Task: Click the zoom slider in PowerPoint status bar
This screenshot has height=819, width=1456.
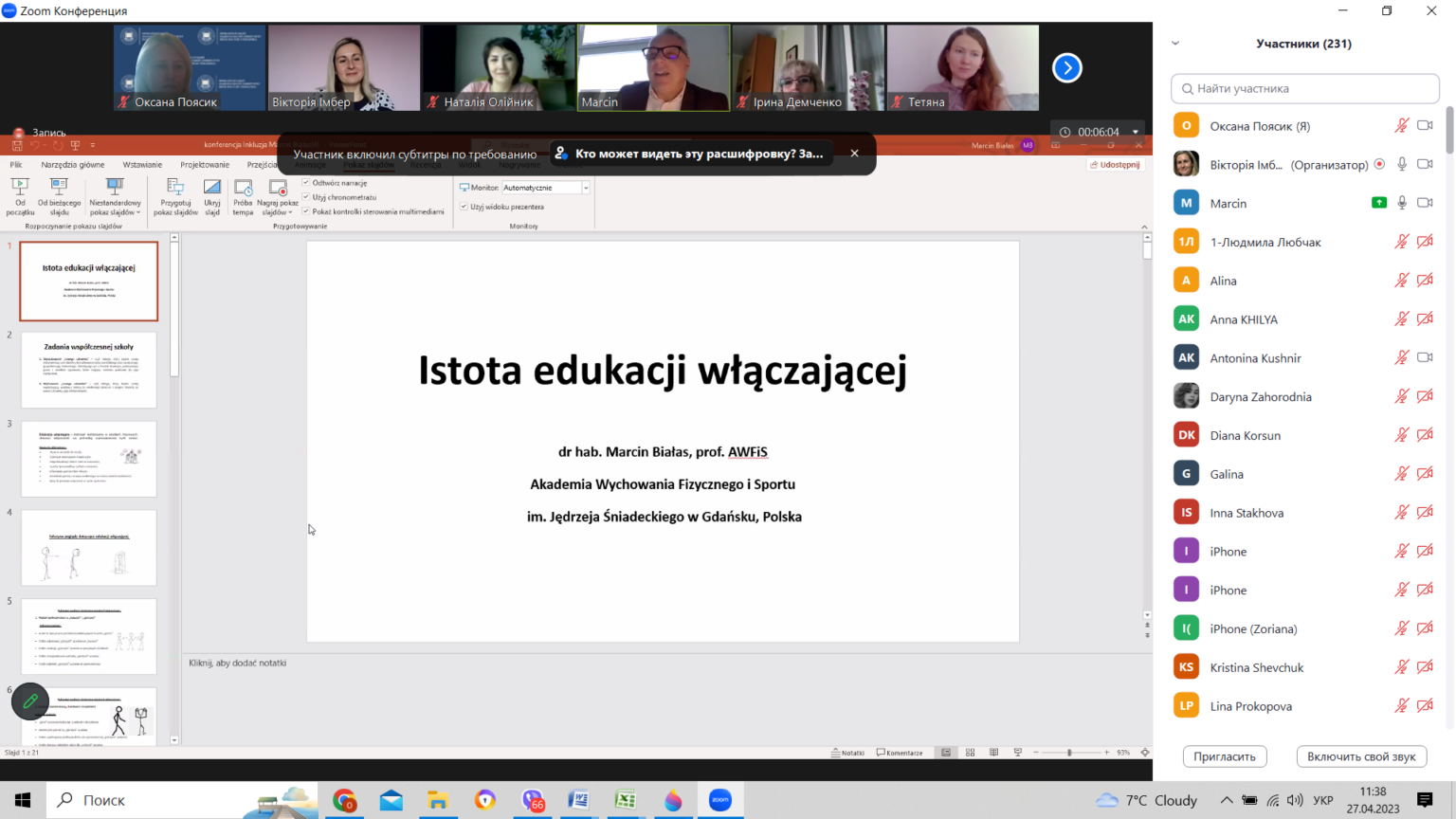Action: [x=1069, y=753]
